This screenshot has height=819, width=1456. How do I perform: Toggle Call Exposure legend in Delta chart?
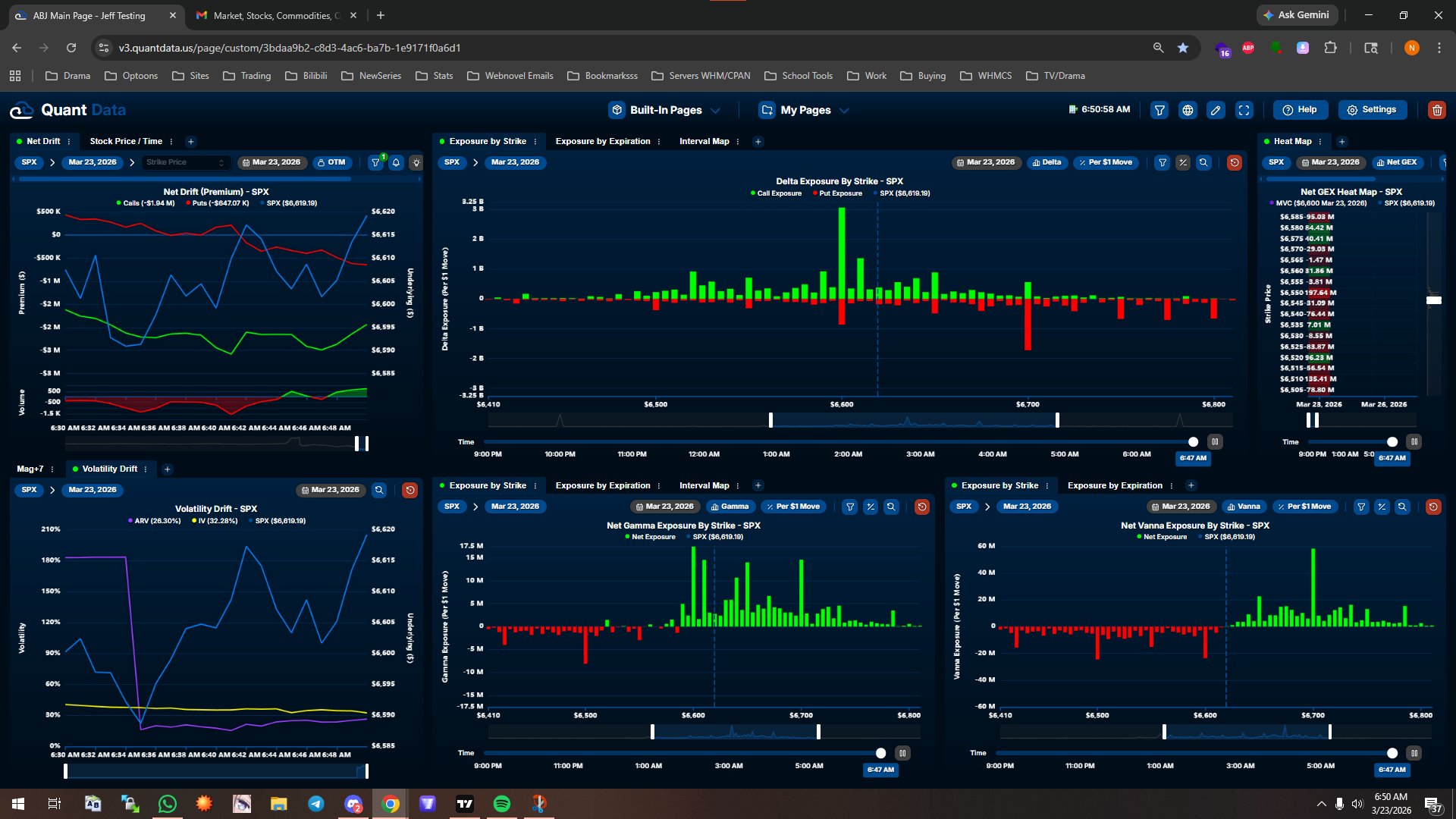pyautogui.click(x=776, y=193)
